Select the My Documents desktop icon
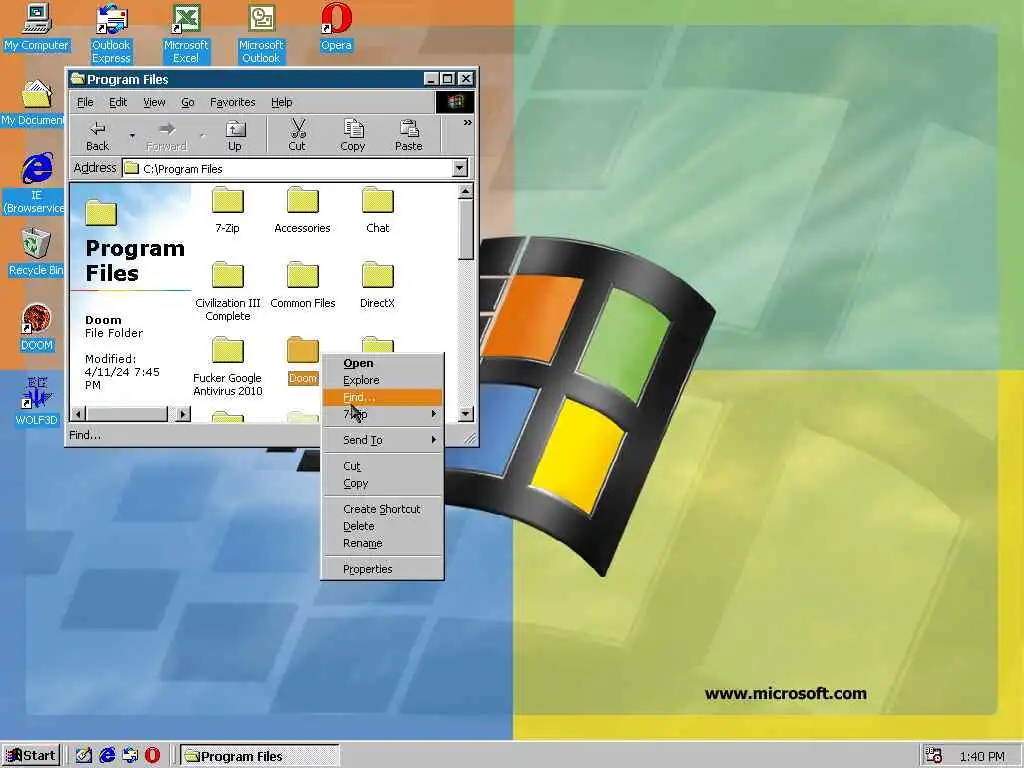Image resolution: width=1024 pixels, height=768 pixels. point(33,103)
